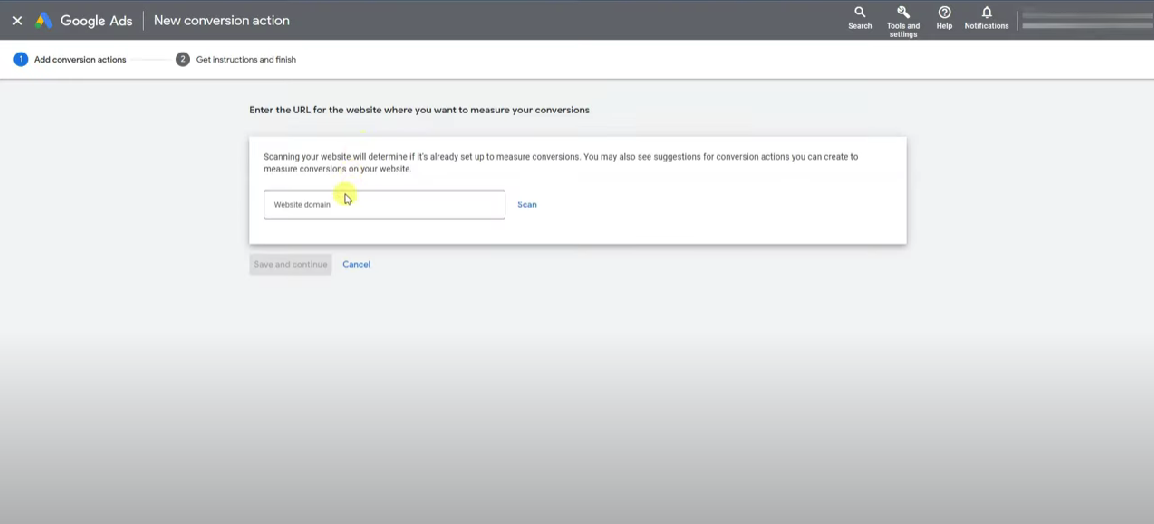This screenshot has height=524, width=1154.
Task: Open Search with the magnifier icon
Action: 860,12
